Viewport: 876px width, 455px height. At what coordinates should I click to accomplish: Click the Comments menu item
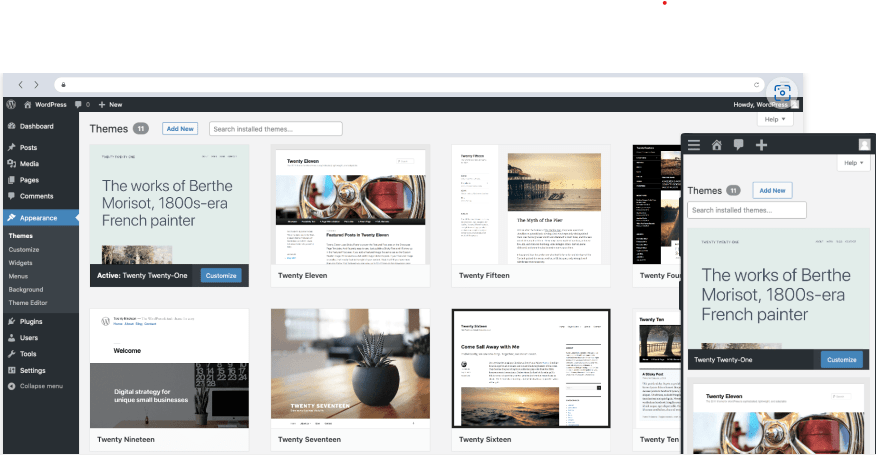pyautogui.click(x=36, y=196)
